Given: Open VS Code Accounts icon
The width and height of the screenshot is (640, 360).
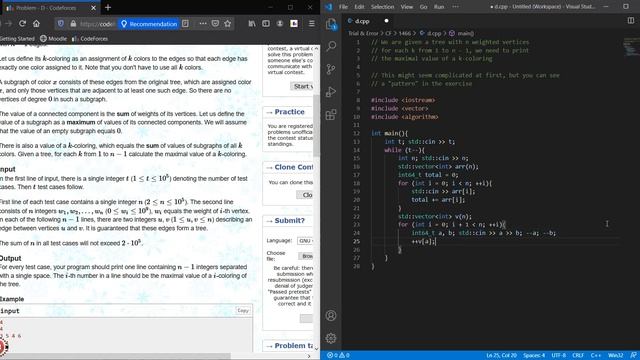Looking at the screenshot, I should 331,316.
